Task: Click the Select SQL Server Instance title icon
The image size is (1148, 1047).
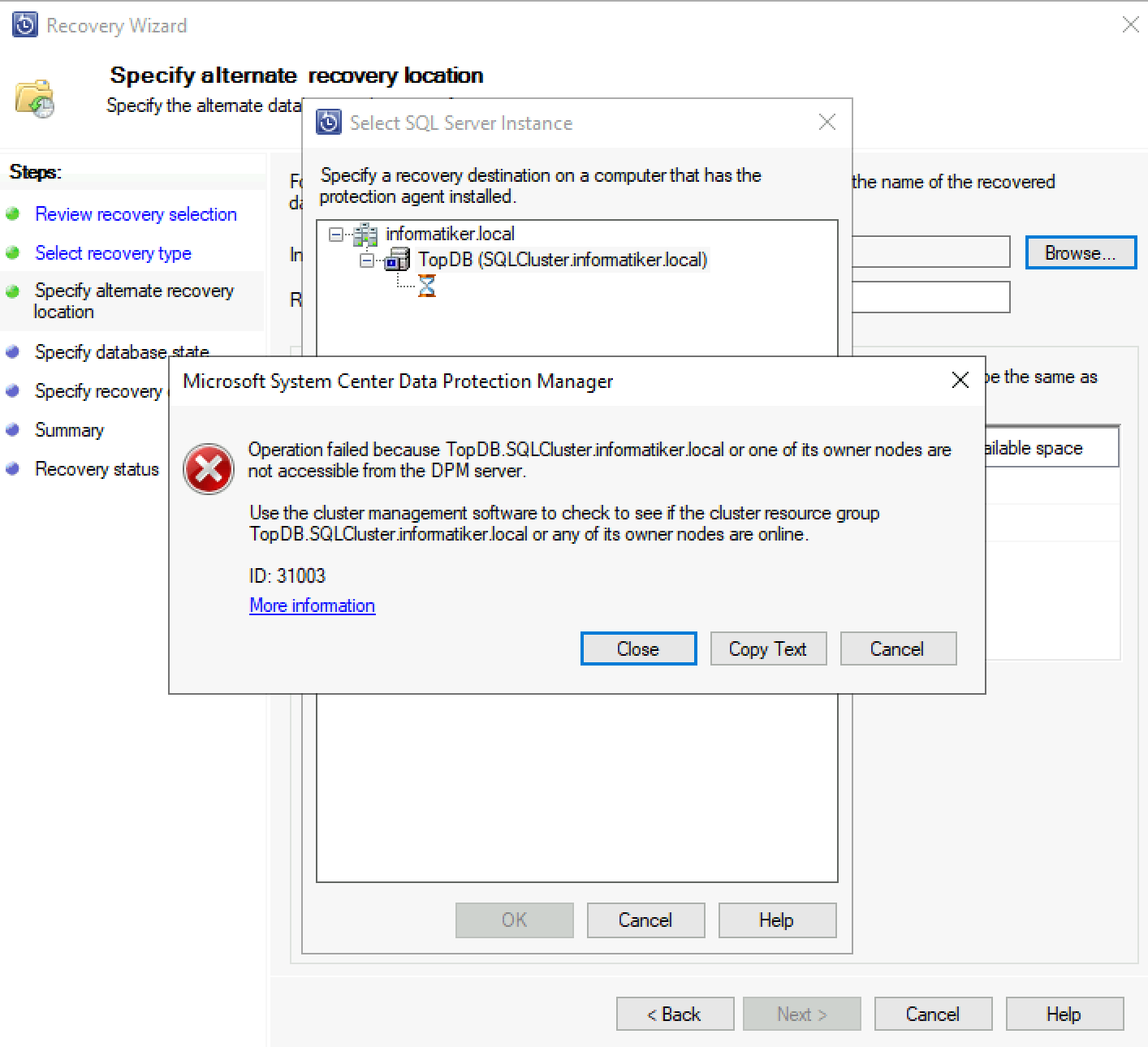Action: (x=329, y=123)
